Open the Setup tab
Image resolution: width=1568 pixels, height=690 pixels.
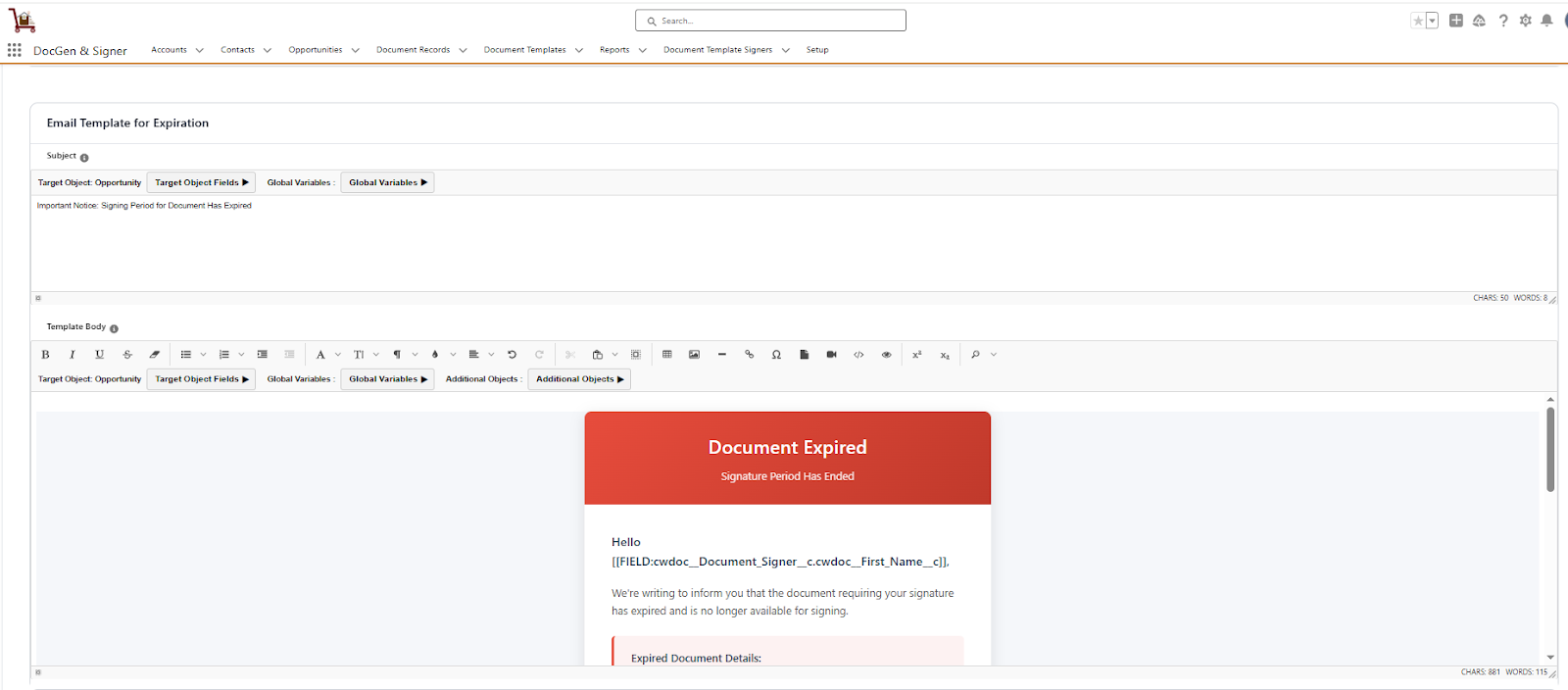click(x=817, y=50)
